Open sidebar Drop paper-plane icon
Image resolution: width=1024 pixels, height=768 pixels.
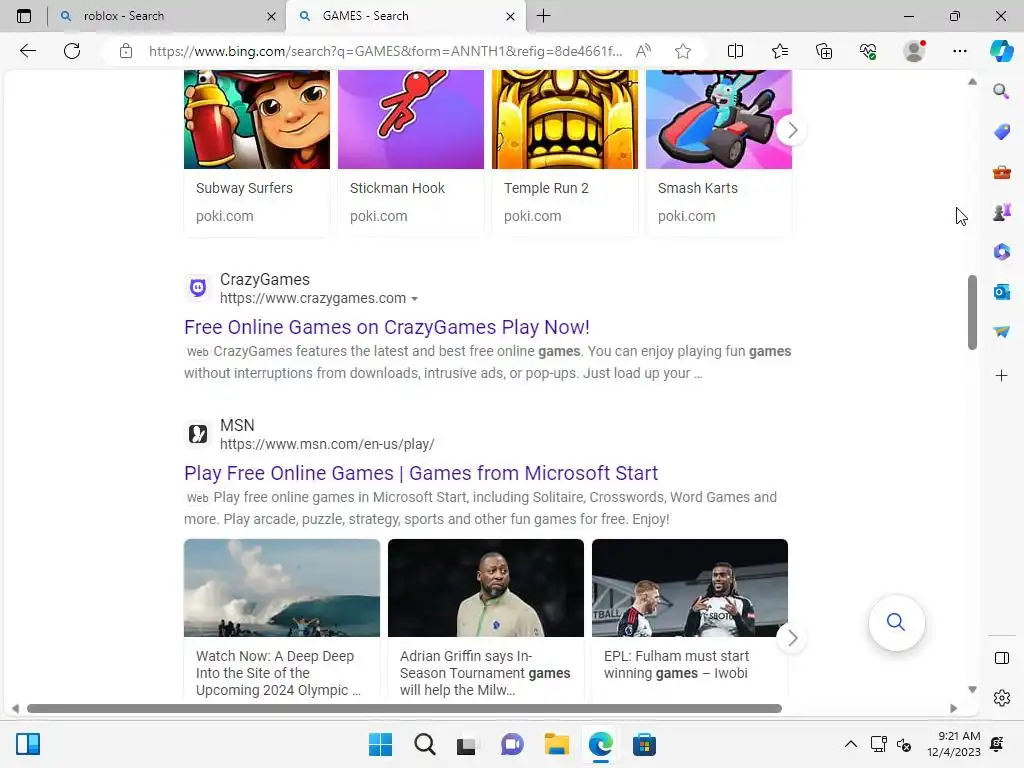coord(1001,332)
